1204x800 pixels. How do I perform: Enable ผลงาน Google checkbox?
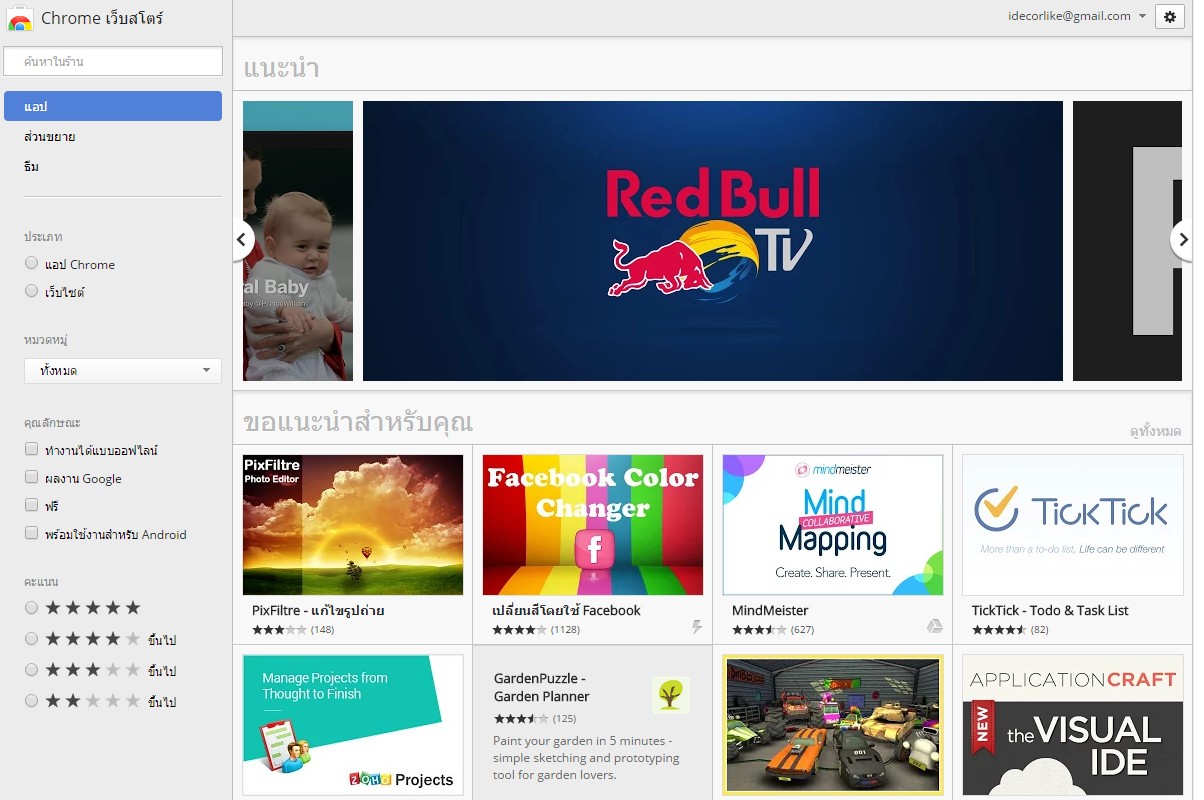click(32, 477)
